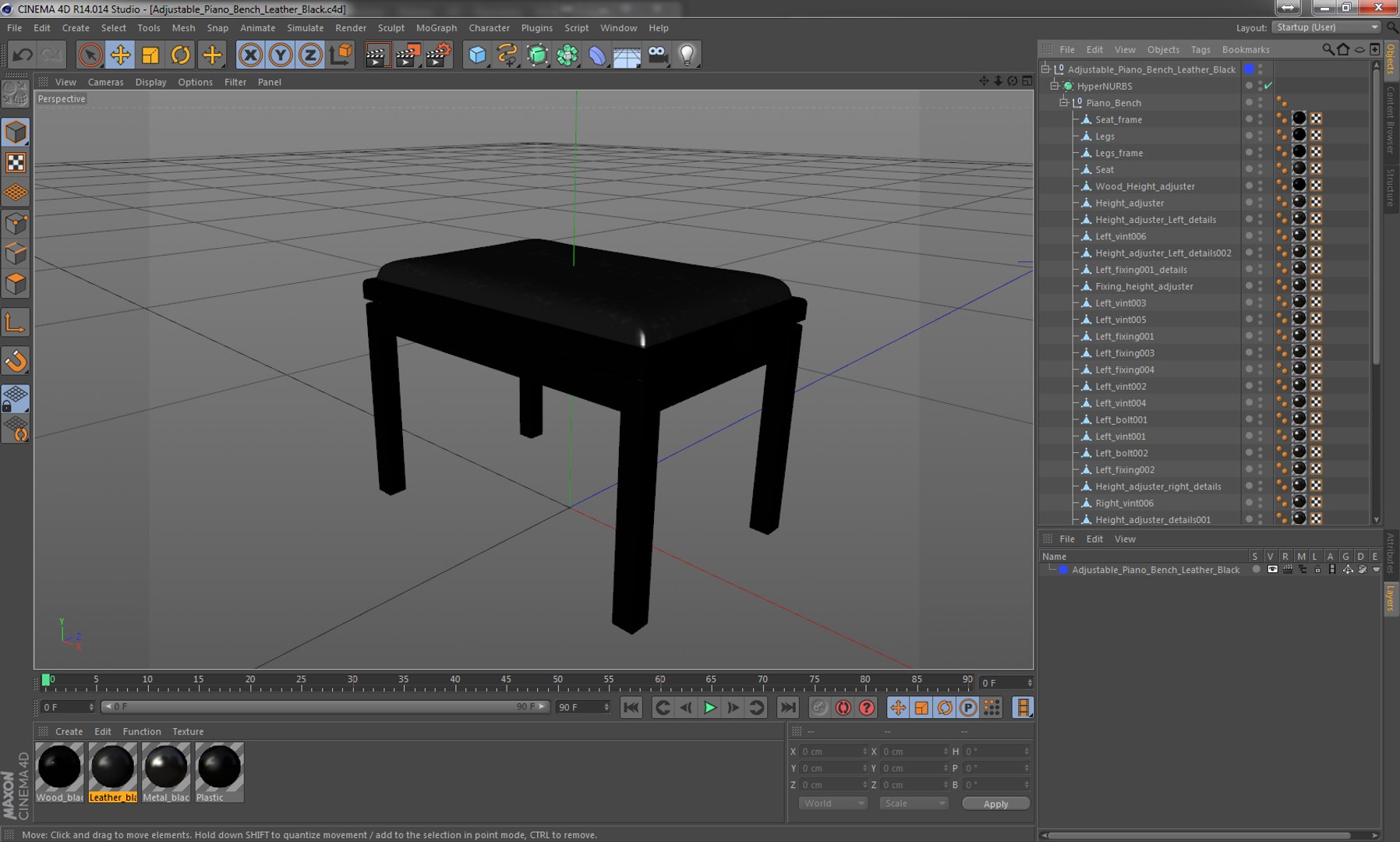Add a Cube primitive object
Screen dimensions: 1400x842
(x=477, y=55)
